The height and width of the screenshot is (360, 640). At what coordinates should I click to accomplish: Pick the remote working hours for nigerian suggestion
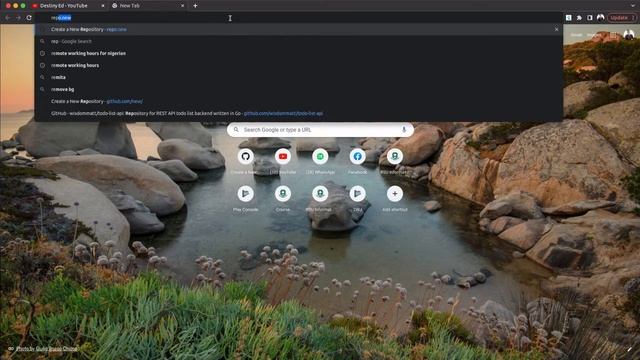(298, 53)
